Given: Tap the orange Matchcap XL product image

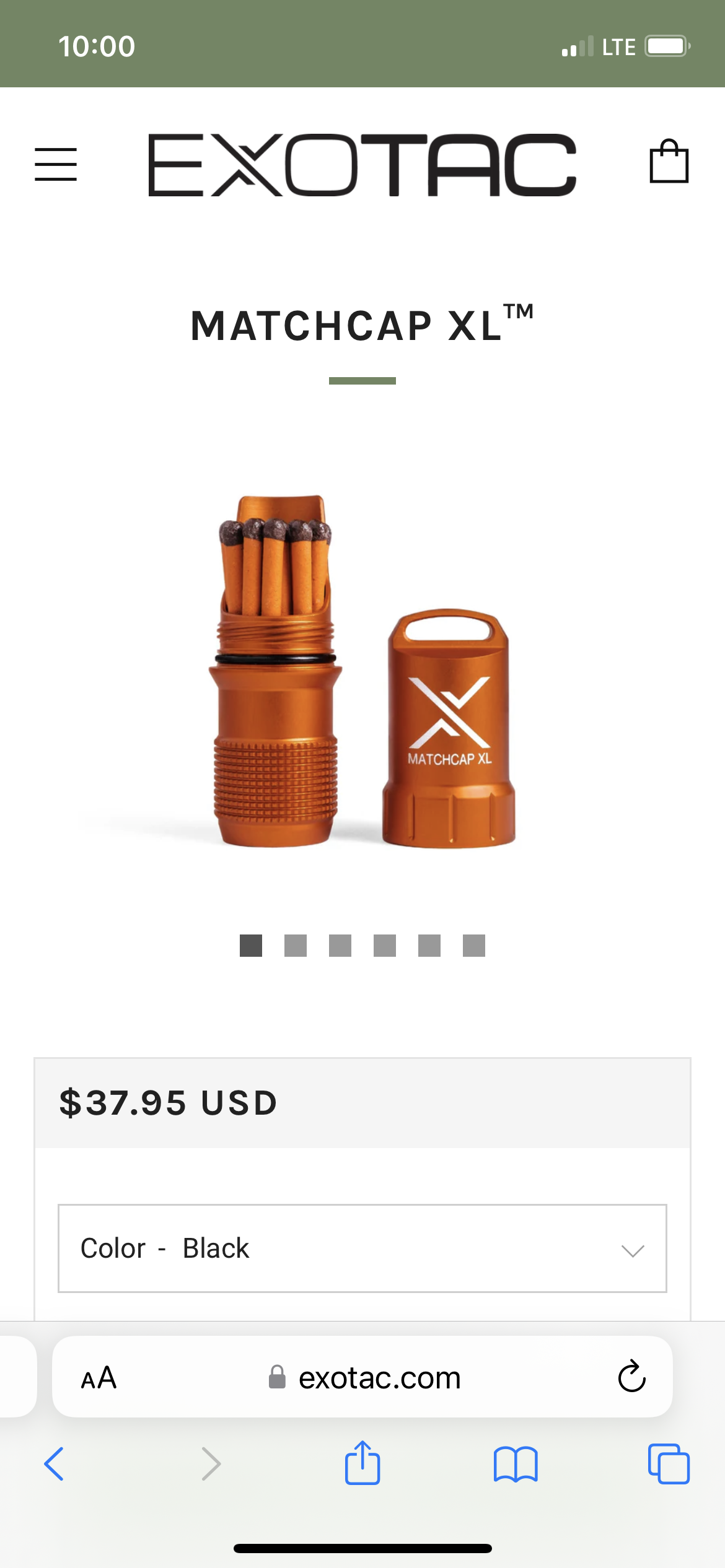Looking at the screenshot, I should [x=362, y=671].
